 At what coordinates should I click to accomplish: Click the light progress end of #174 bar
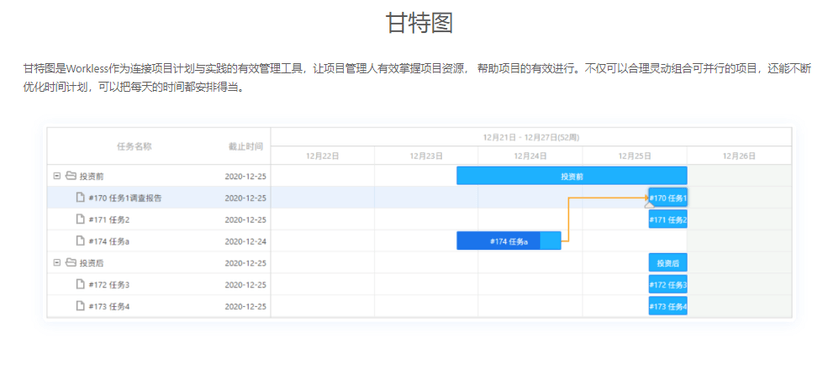[551, 241]
